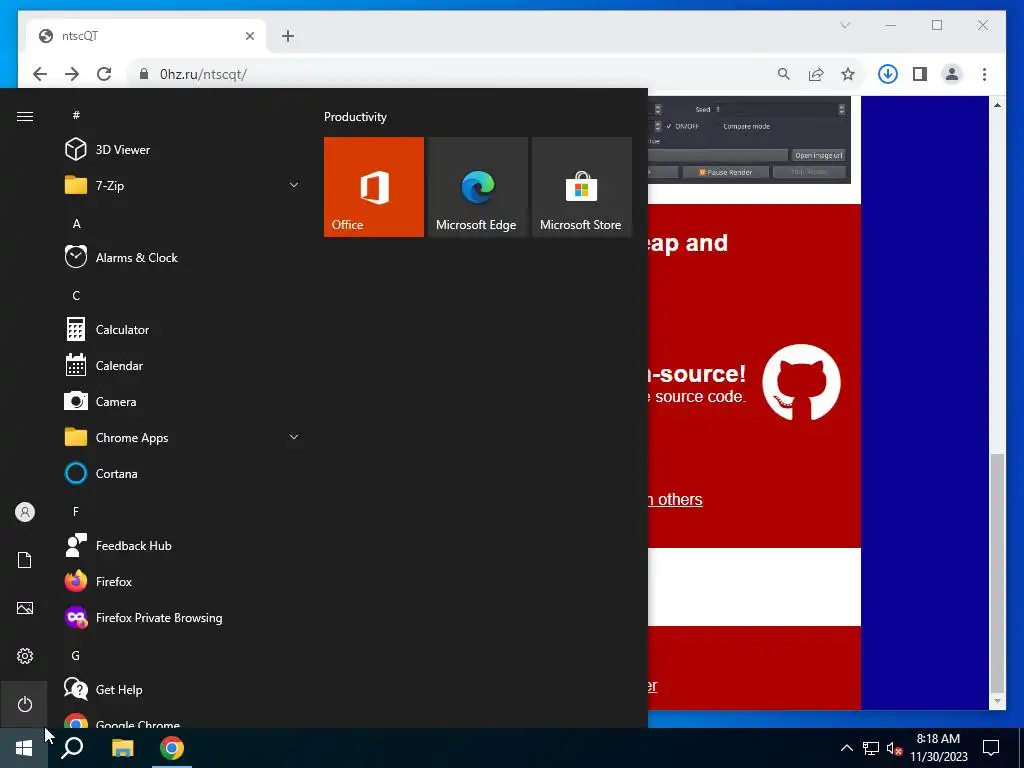The height and width of the screenshot is (768, 1024).
Task: Open Feedback Hub
Action: (x=181, y=545)
